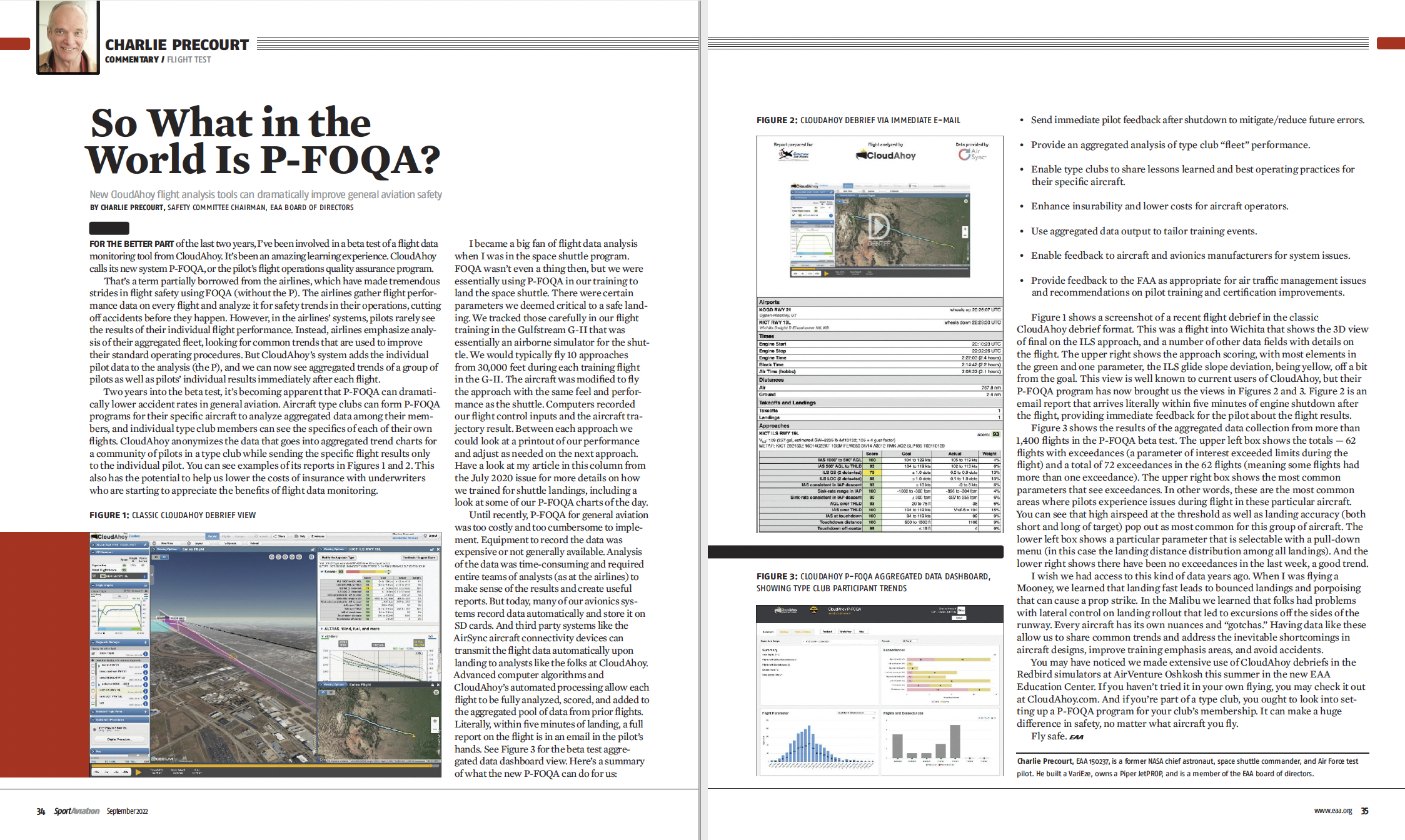Click the 'Engine Start' row in Figure 2
This screenshot has width=1405, height=840.
tap(880, 344)
